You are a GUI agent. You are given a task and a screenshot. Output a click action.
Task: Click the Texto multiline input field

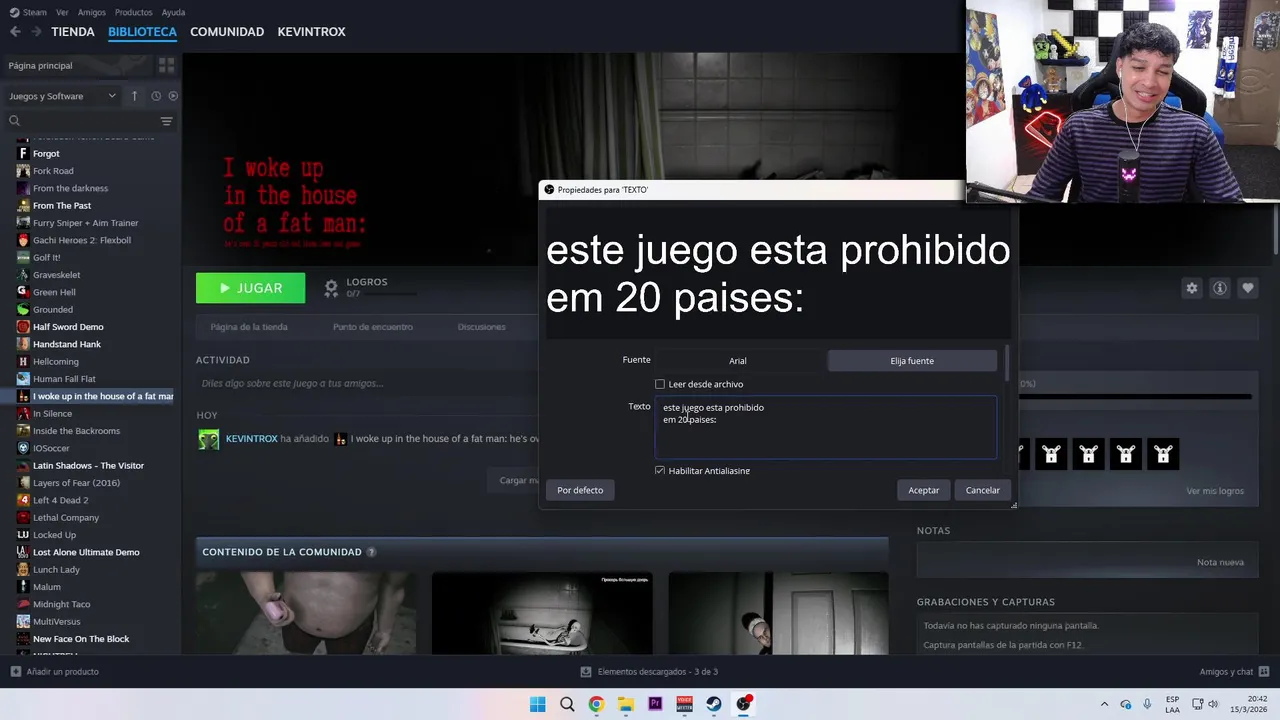coord(825,428)
